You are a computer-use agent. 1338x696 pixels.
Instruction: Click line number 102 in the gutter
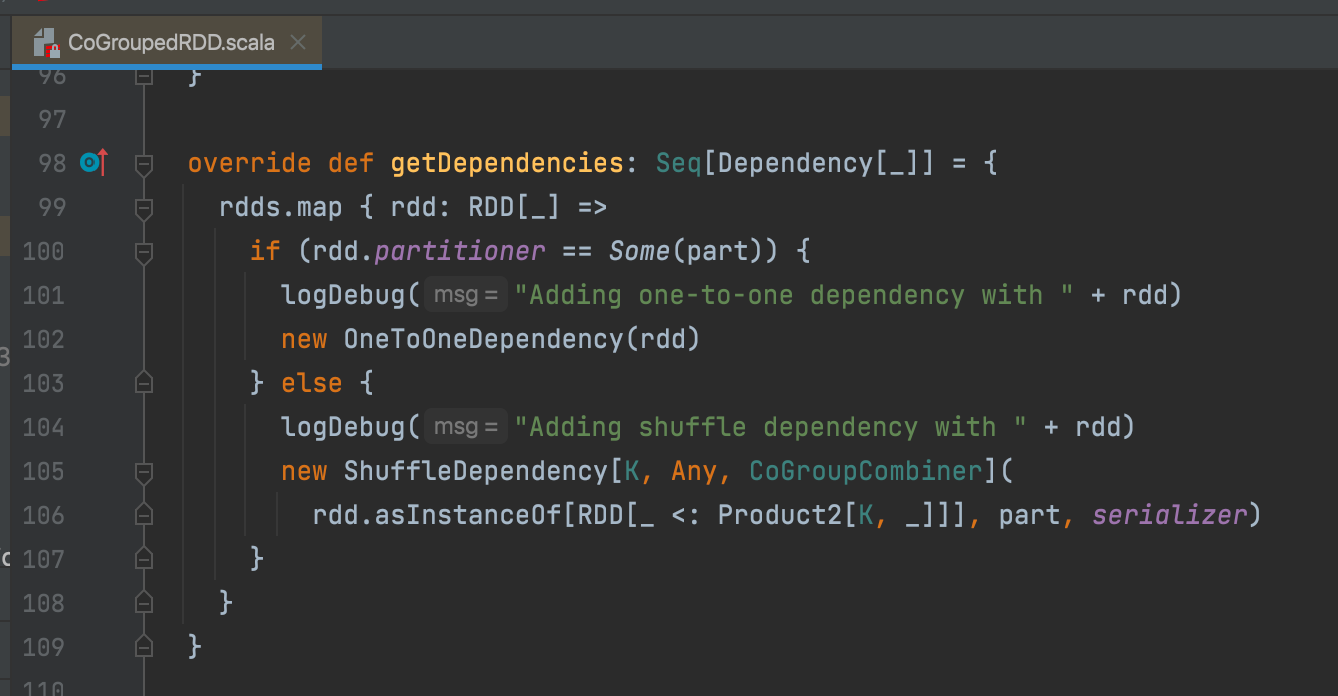point(42,339)
